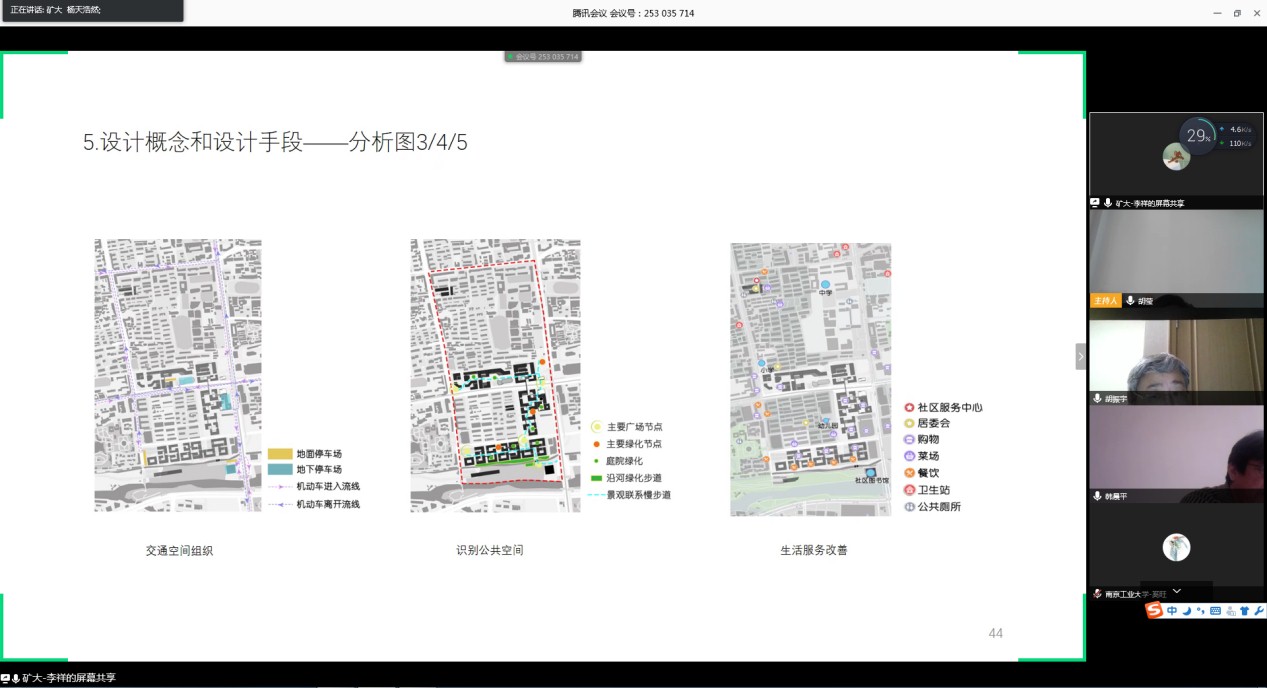Viewport: 1267px width, 688px height.
Task: Click the moon icon in Sogou toolbar
Action: (x=1186, y=611)
